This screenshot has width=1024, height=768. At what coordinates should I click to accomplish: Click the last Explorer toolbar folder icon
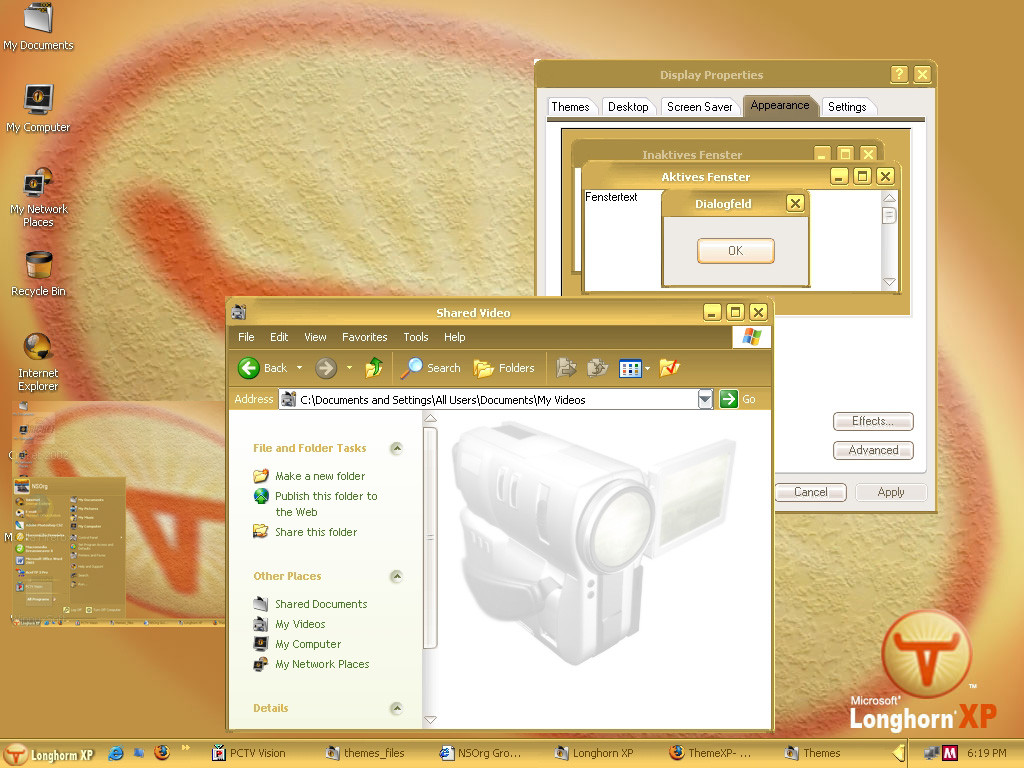tap(669, 368)
